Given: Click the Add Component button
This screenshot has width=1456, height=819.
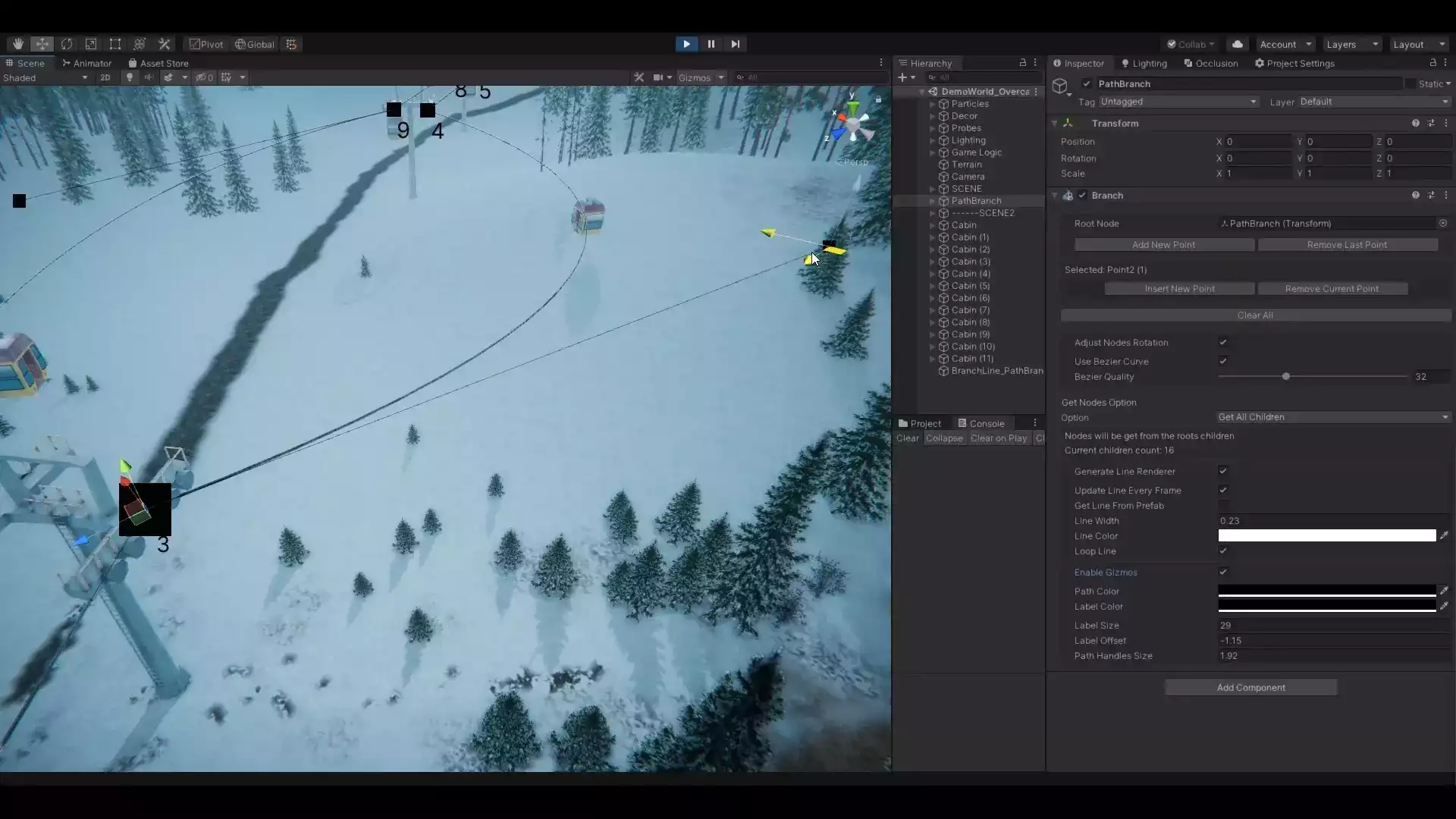Looking at the screenshot, I should (x=1250, y=687).
